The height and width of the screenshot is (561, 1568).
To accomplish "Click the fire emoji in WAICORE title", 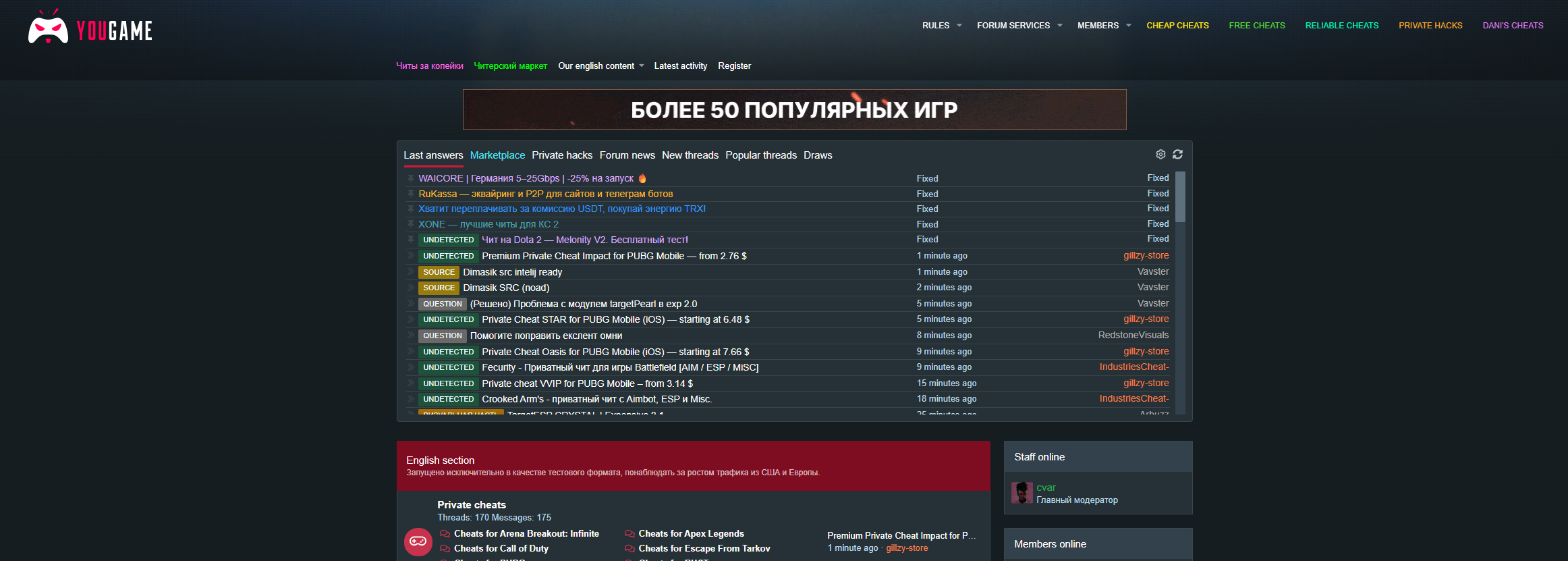I will point(642,178).
